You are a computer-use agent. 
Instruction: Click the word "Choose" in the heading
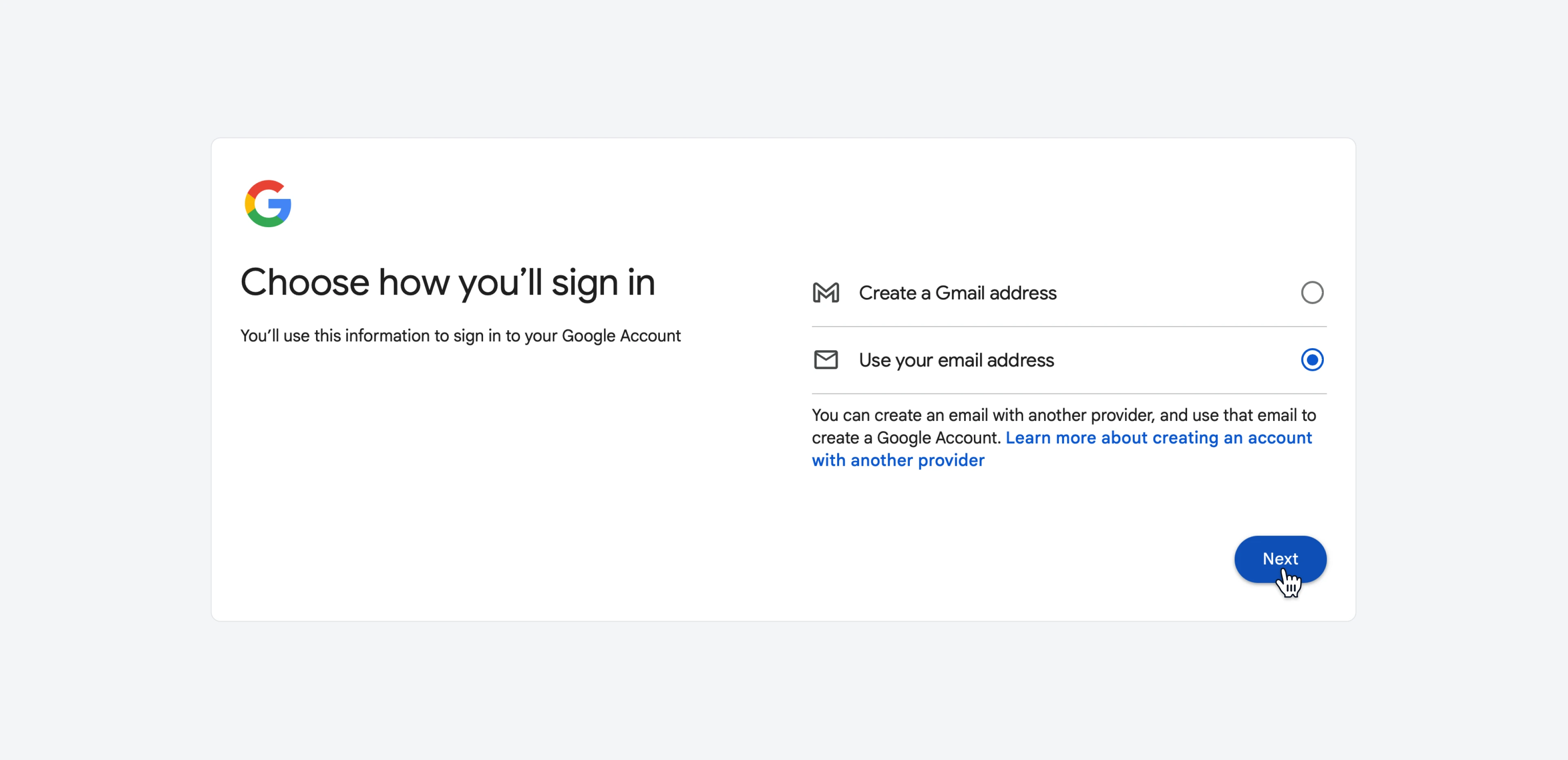tap(305, 283)
